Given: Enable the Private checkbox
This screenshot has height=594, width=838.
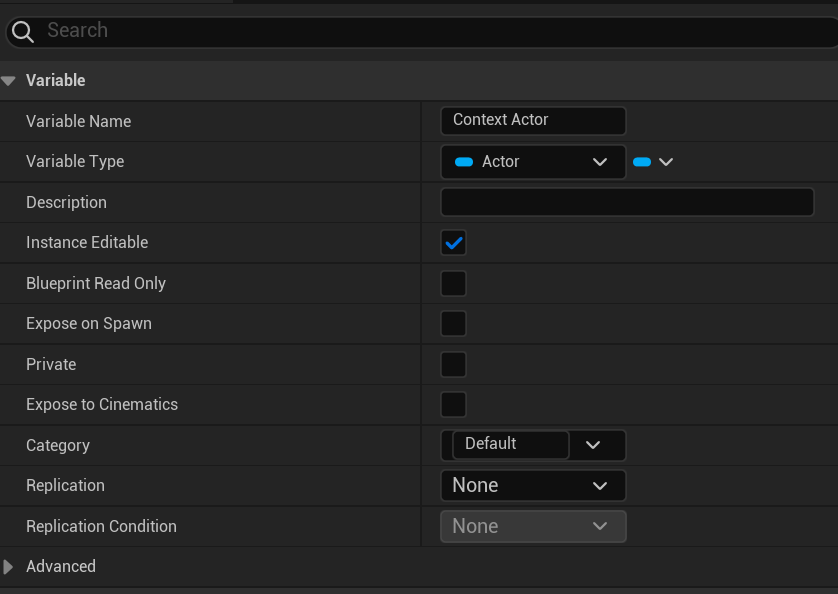Looking at the screenshot, I should 453,364.
